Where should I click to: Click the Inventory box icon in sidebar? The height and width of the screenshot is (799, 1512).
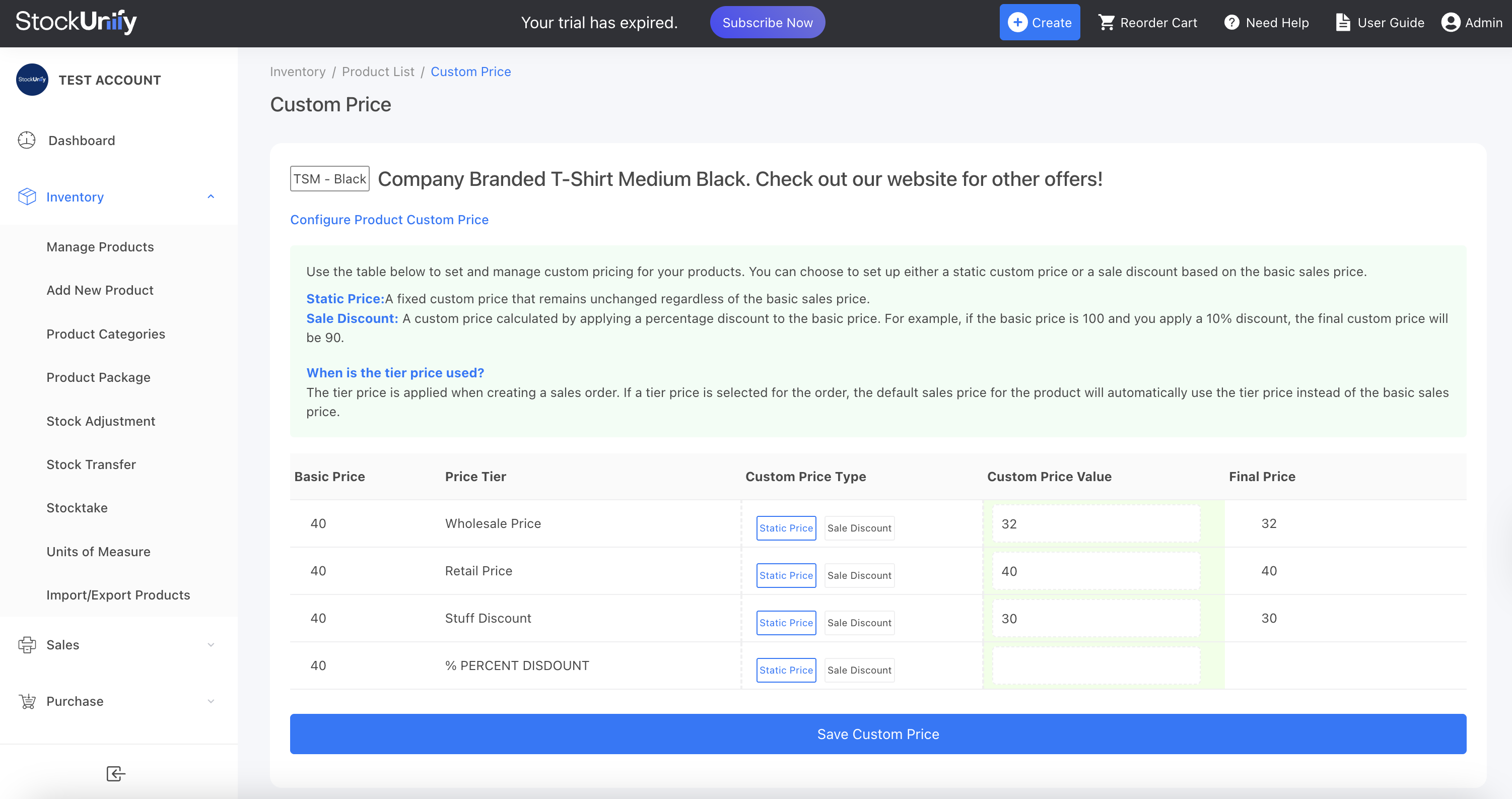tap(27, 196)
